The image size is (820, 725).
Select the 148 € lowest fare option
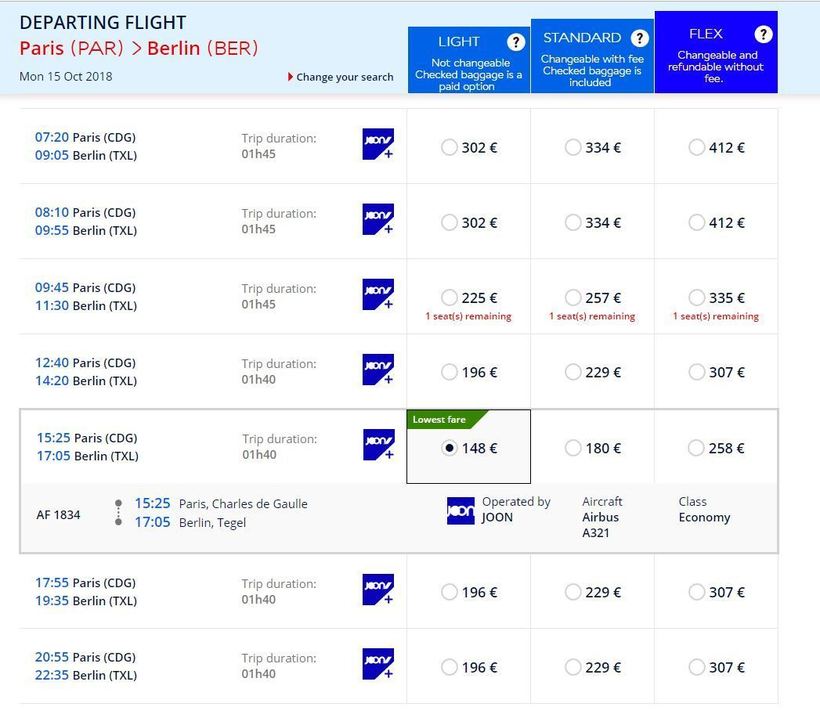[450, 448]
